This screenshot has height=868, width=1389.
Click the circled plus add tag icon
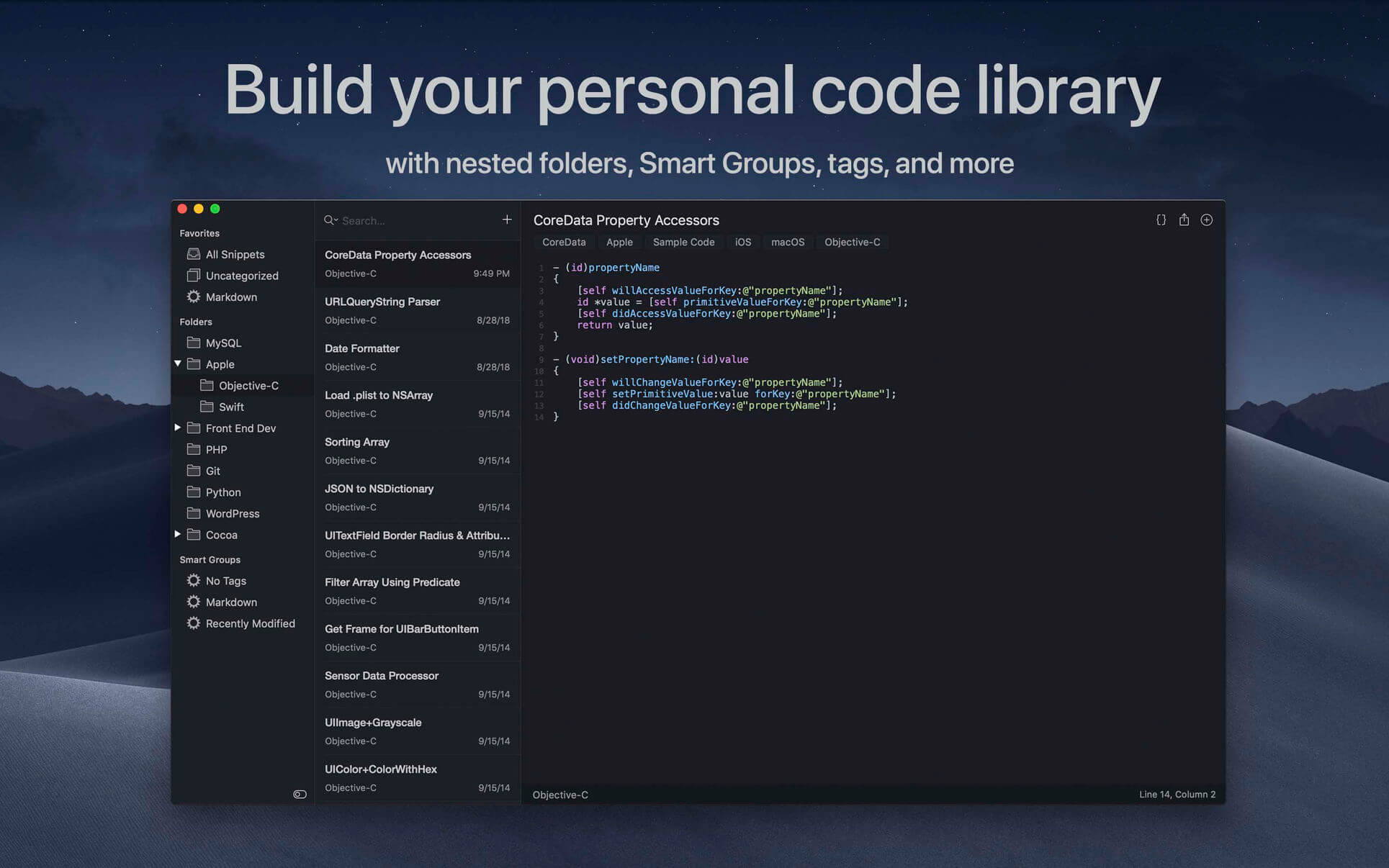[1207, 220]
